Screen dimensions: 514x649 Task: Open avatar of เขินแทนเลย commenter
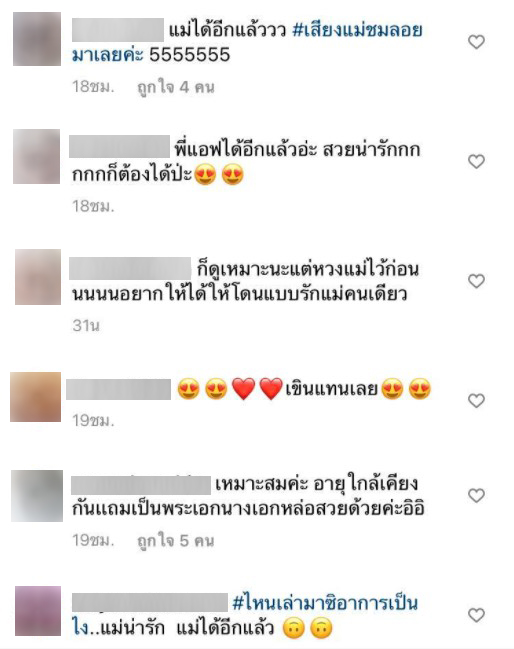36,397
